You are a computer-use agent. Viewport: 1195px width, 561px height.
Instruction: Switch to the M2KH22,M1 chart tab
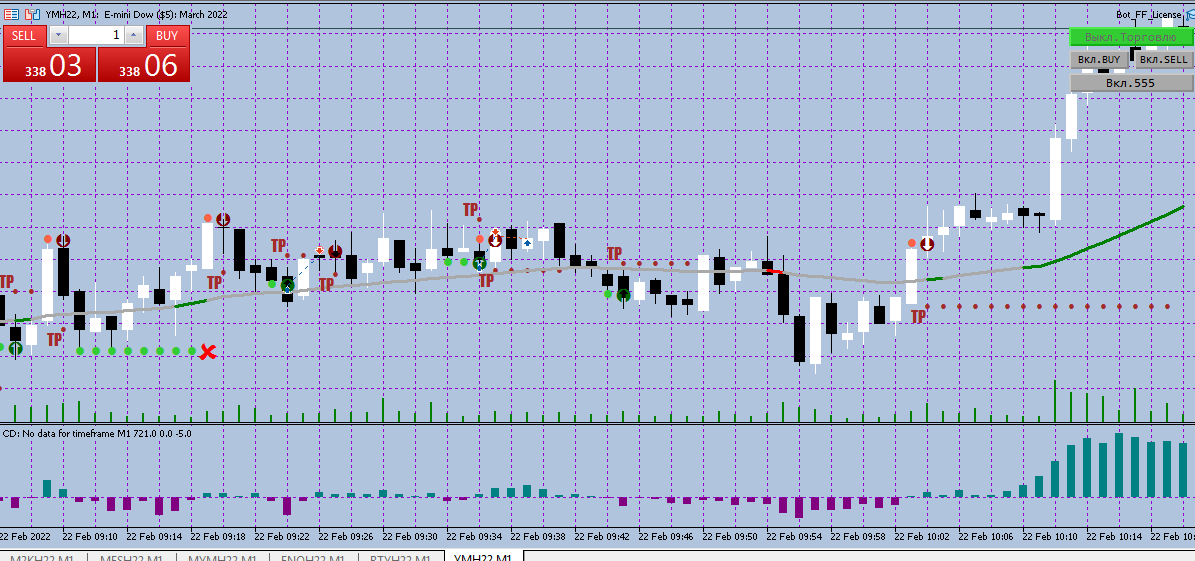pos(42,556)
